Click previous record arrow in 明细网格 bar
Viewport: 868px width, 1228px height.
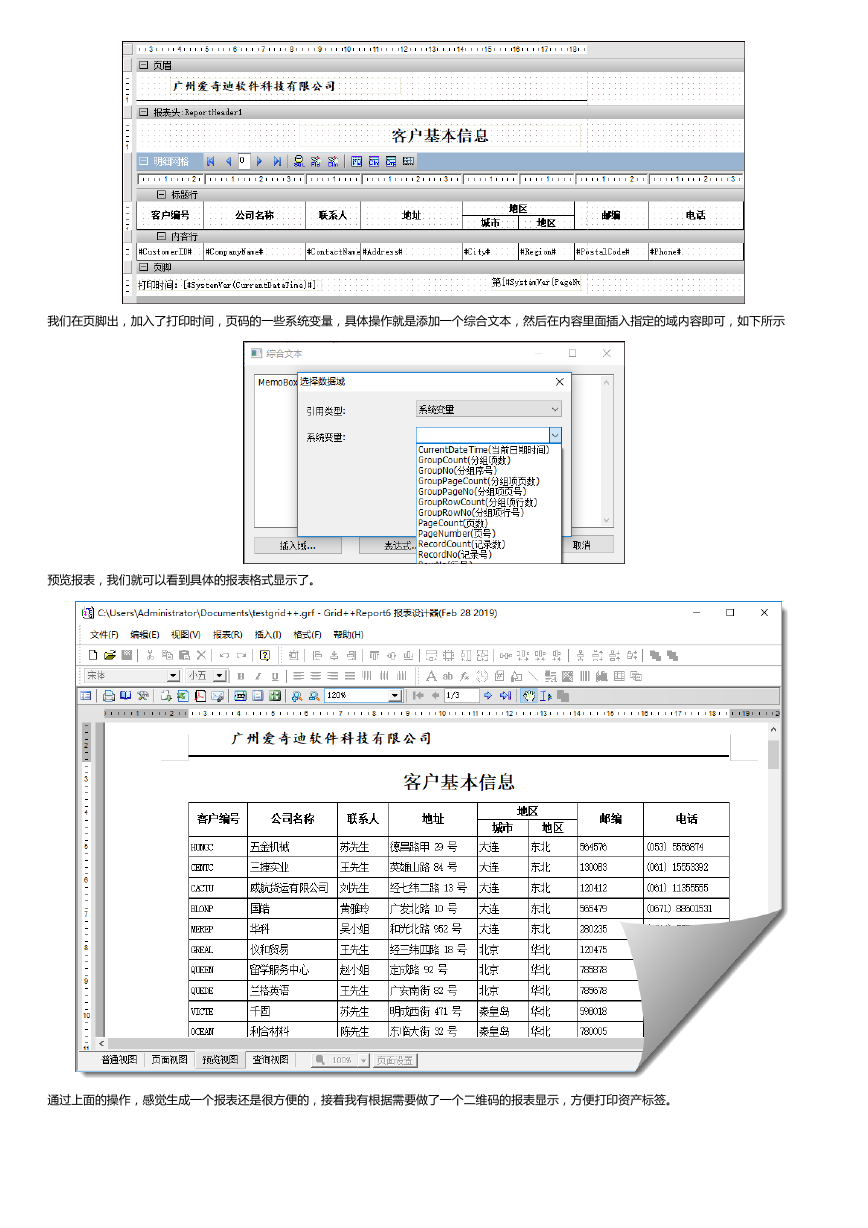point(228,160)
